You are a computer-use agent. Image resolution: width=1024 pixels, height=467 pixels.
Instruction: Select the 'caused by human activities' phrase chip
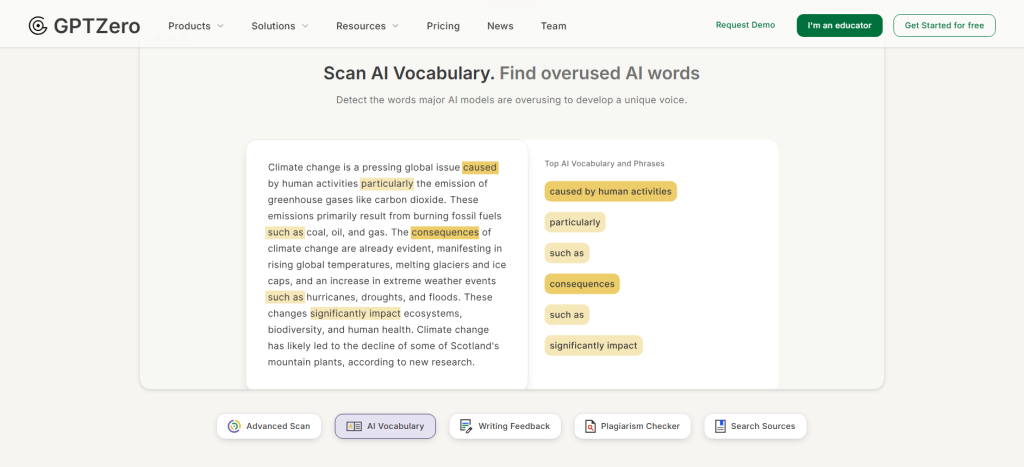pyautogui.click(x=610, y=191)
